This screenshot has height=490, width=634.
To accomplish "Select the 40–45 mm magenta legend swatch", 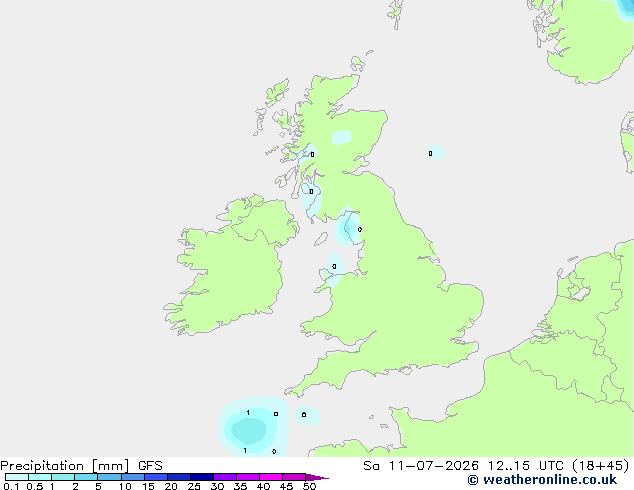I will [x=271, y=477].
